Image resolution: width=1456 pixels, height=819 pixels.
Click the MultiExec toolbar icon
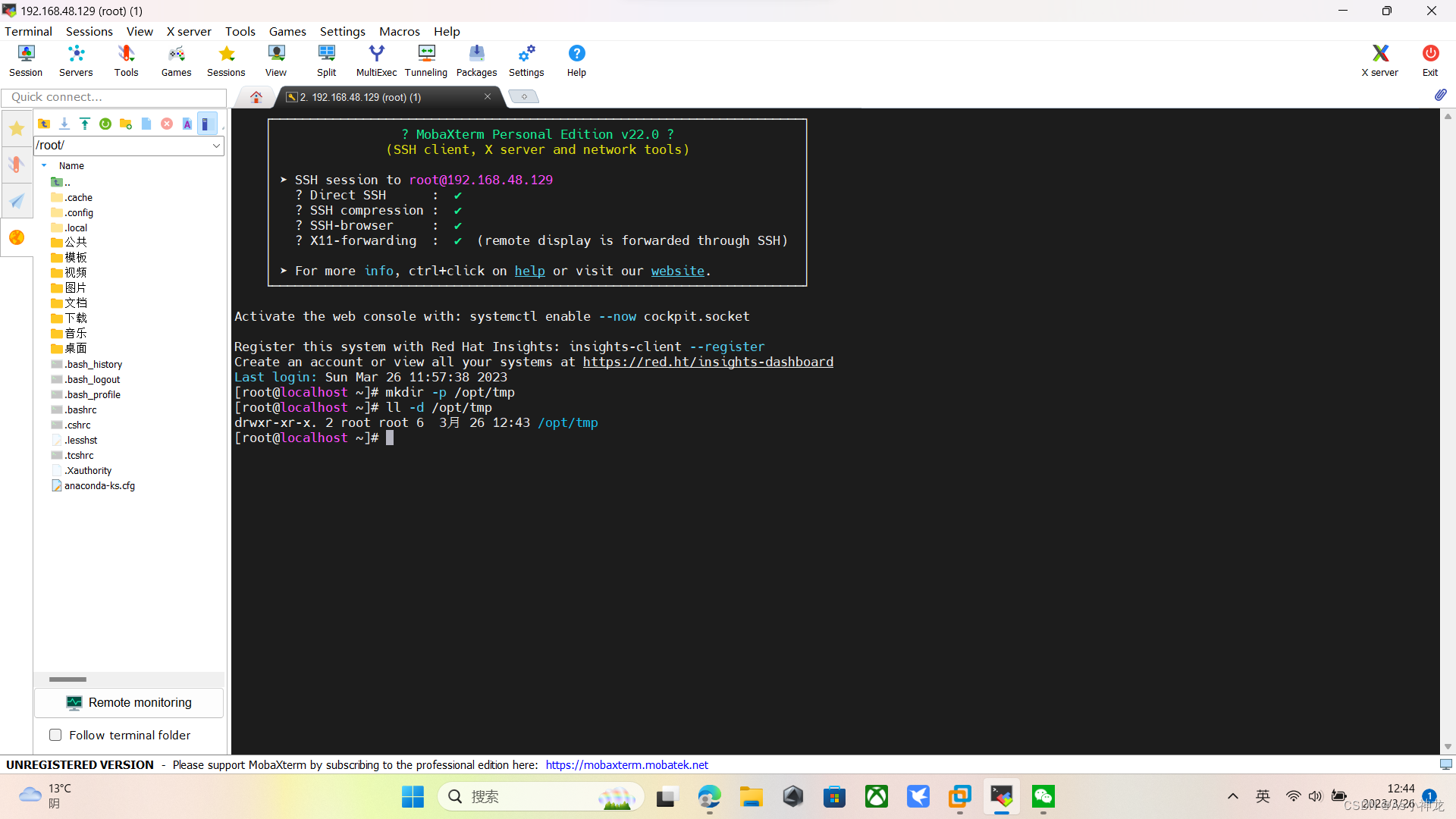(376, 61)
